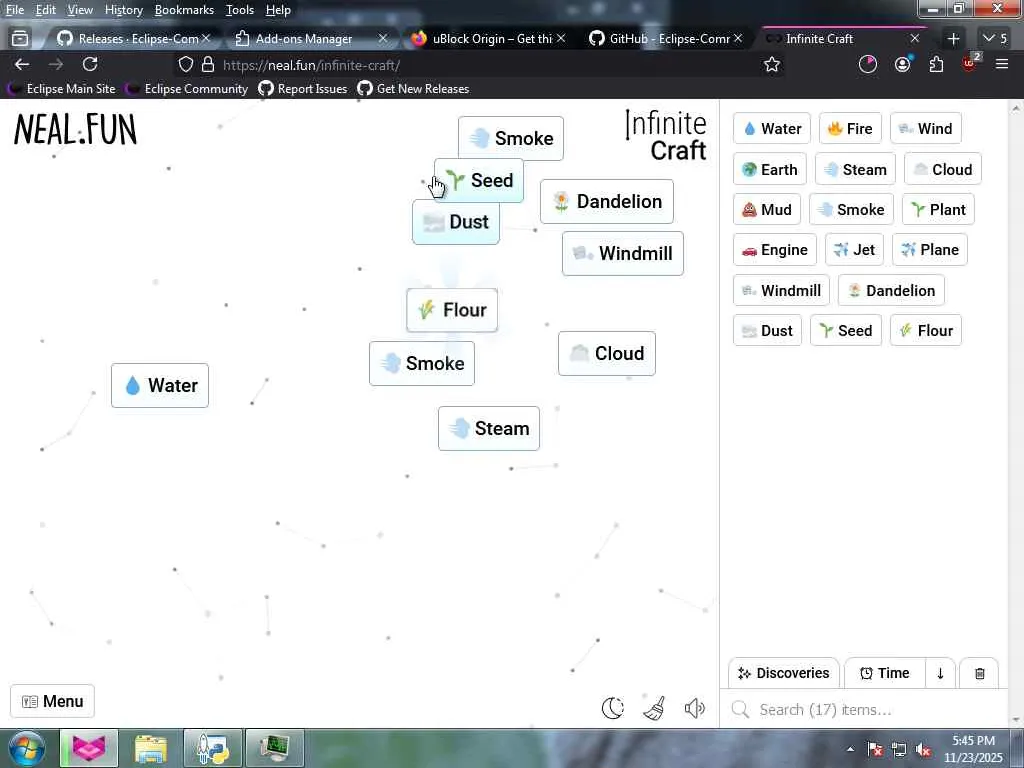Open Windows Start button

26,748
